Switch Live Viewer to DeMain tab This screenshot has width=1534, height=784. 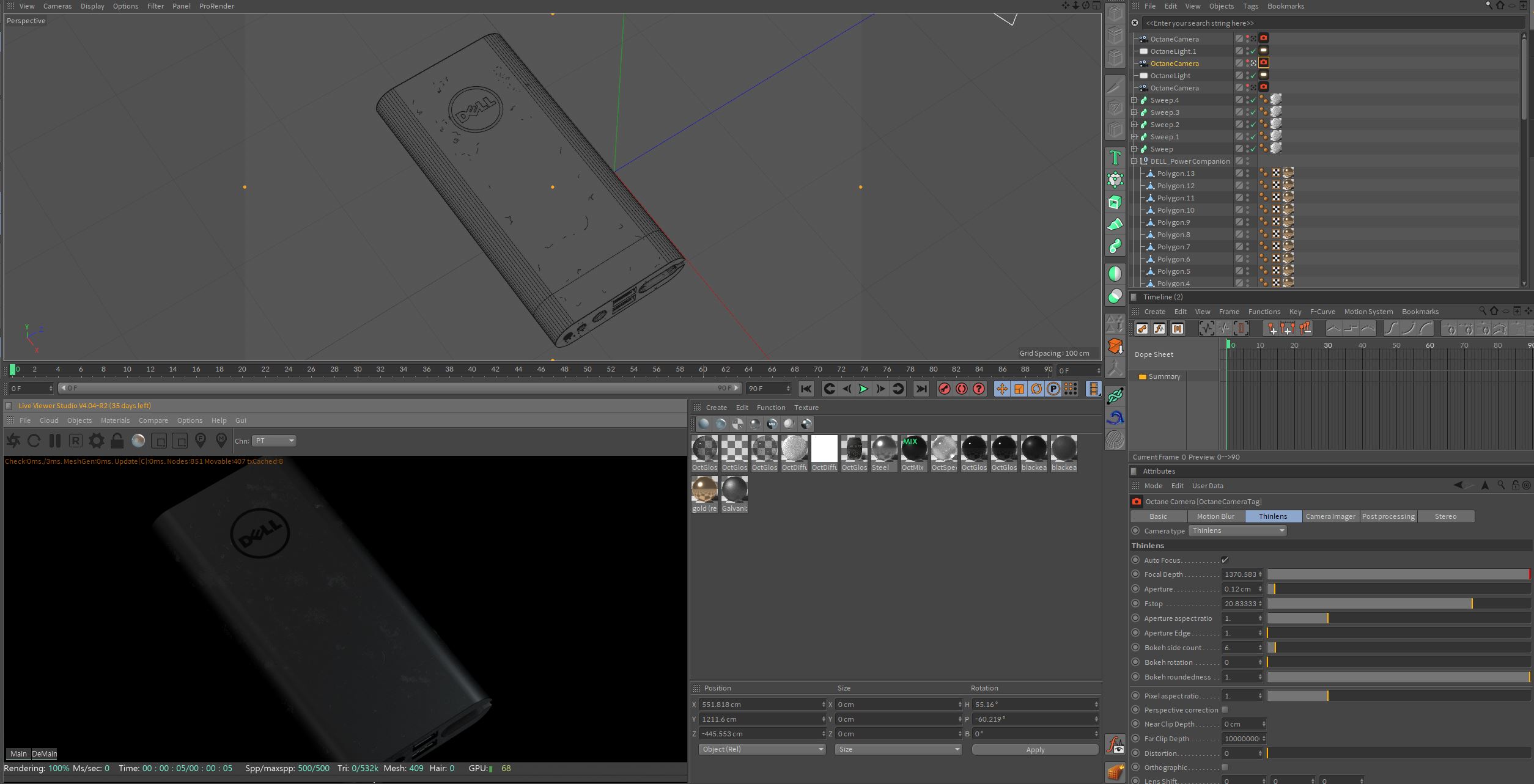44,754
